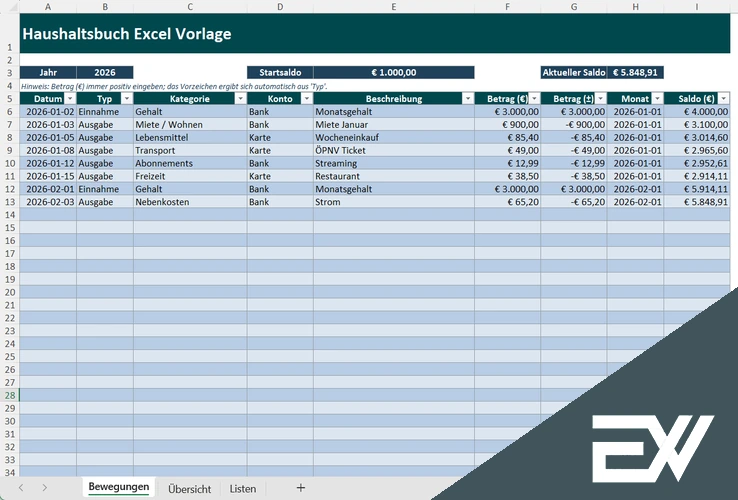738x500 pixels.
Task: Select the Abonnements category cell
Action: click(x=190, y=163)
